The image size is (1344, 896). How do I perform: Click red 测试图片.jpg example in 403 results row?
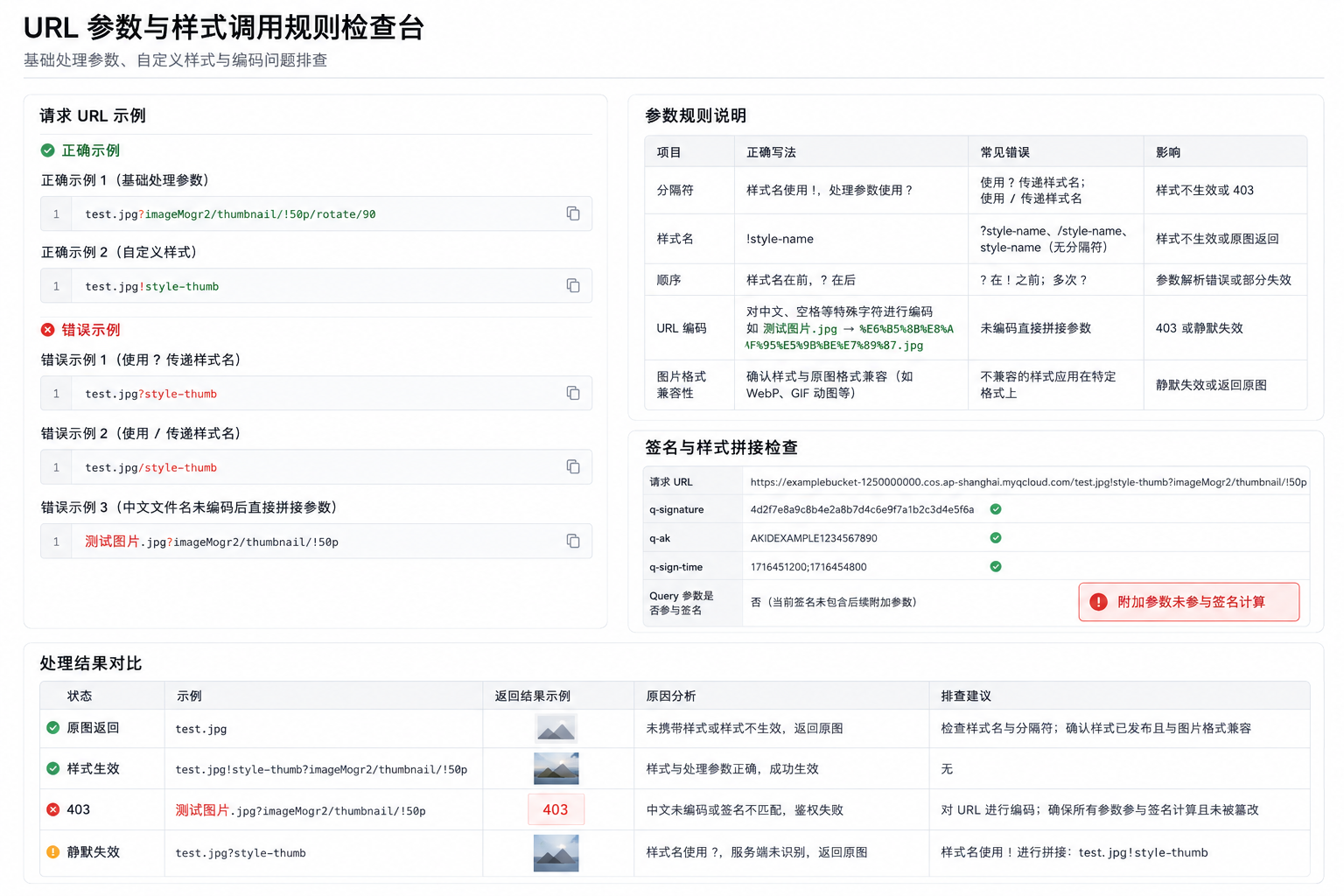coord(300,810)
